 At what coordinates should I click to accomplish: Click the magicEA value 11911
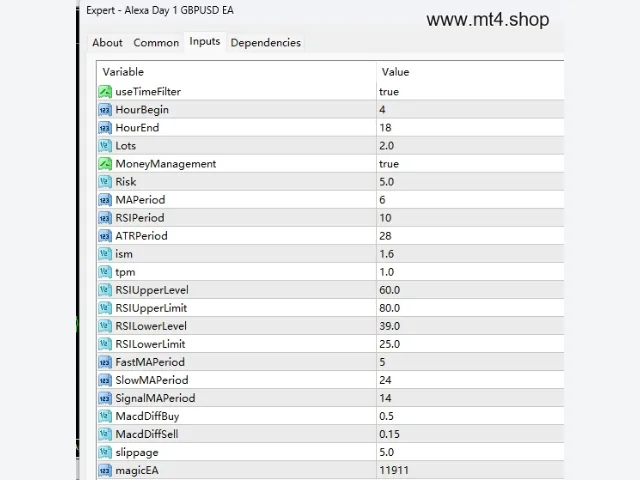point(394,471)
